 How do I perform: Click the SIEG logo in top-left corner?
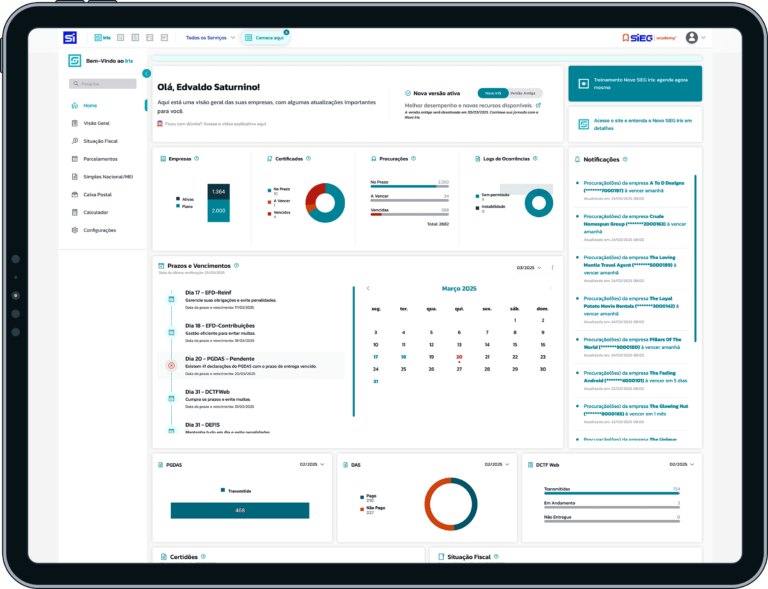[70, 38]
